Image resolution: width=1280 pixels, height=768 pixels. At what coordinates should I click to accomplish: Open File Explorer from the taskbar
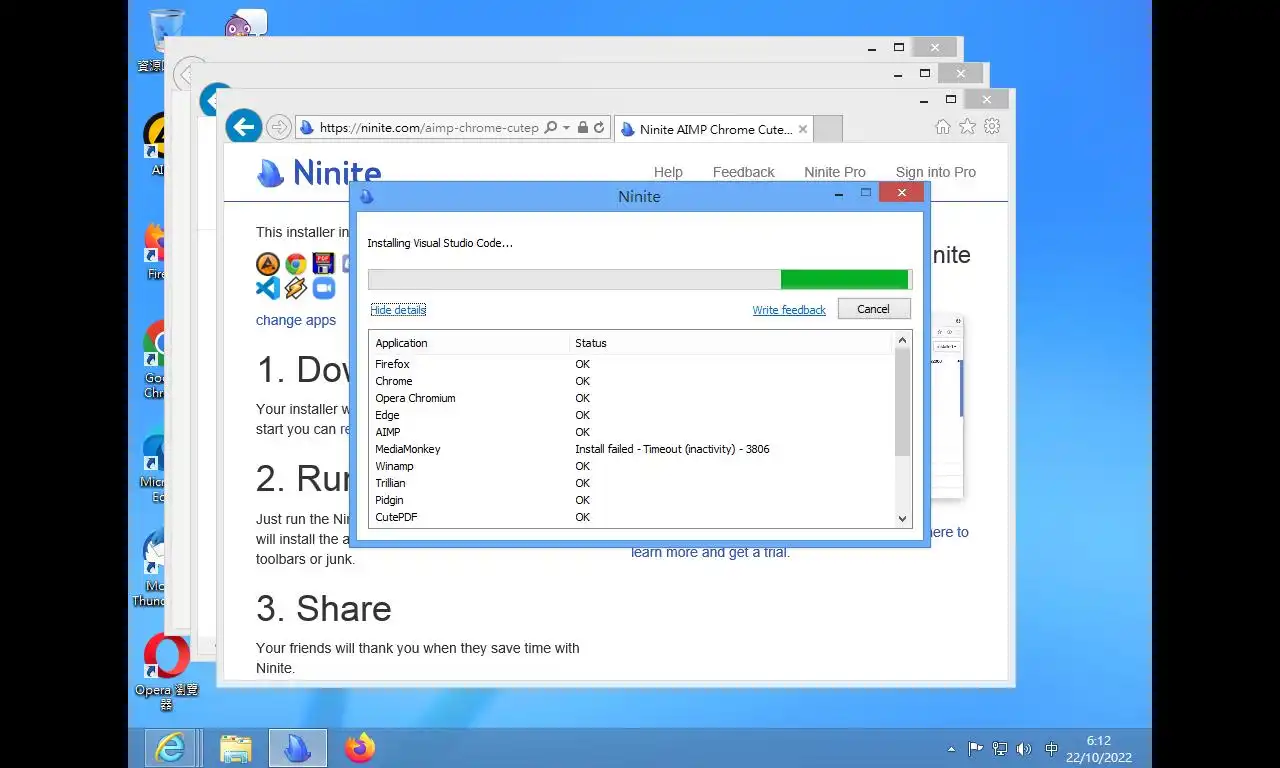tap(236, 748)
